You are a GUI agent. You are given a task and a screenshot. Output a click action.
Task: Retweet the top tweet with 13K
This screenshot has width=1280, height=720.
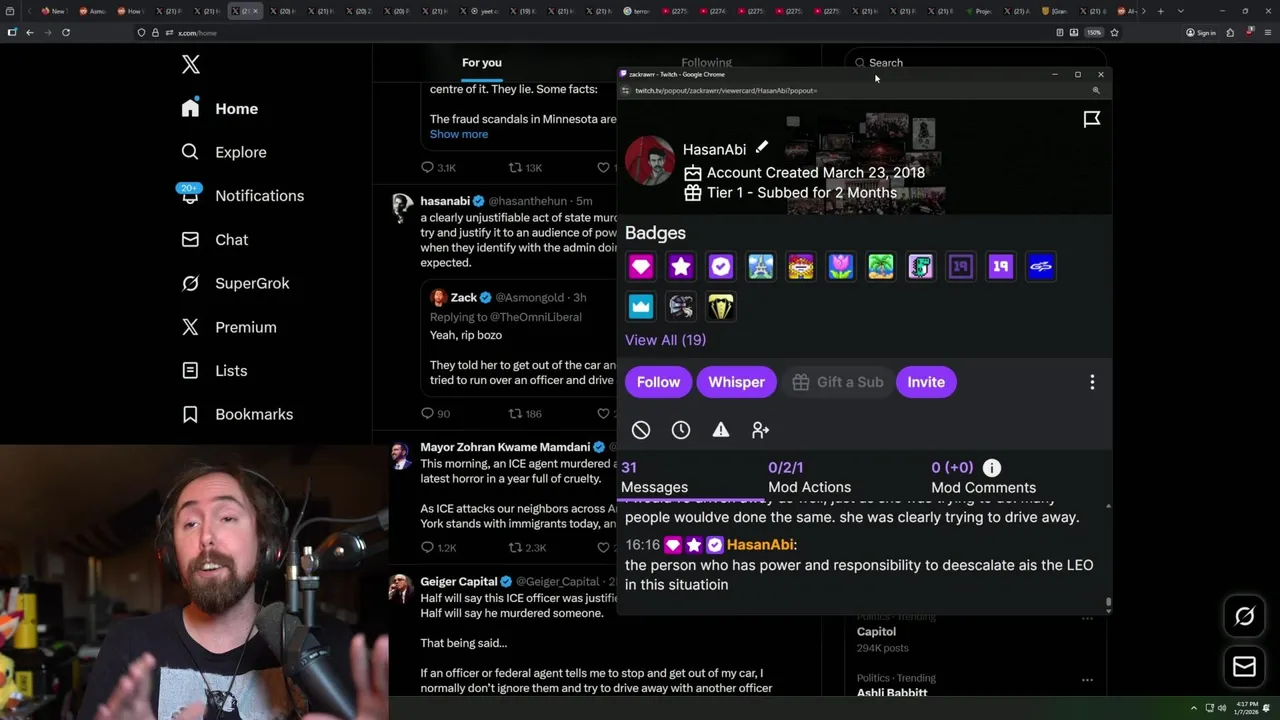tap(525, 168)
